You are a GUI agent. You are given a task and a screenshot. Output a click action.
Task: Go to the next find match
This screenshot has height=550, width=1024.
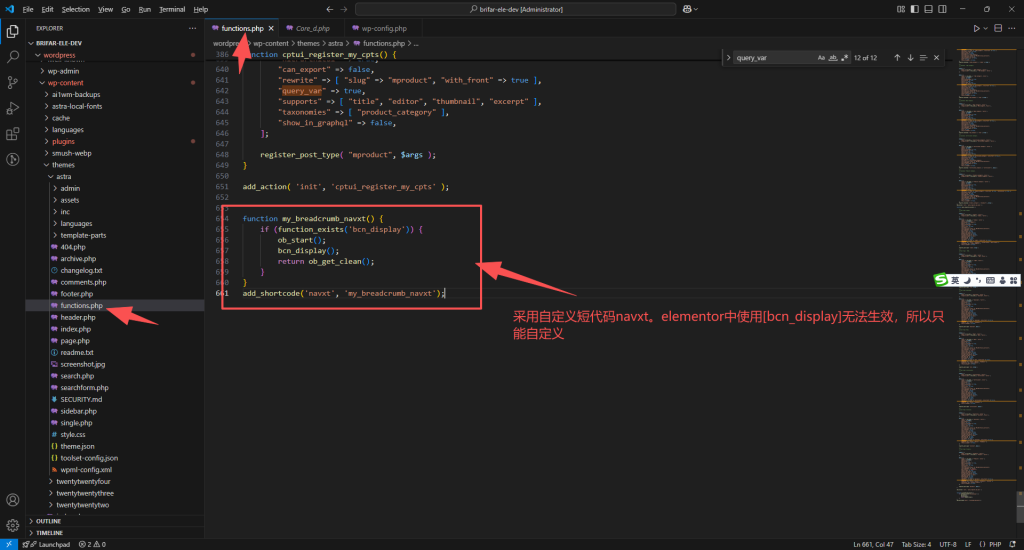tap(911, 58)
